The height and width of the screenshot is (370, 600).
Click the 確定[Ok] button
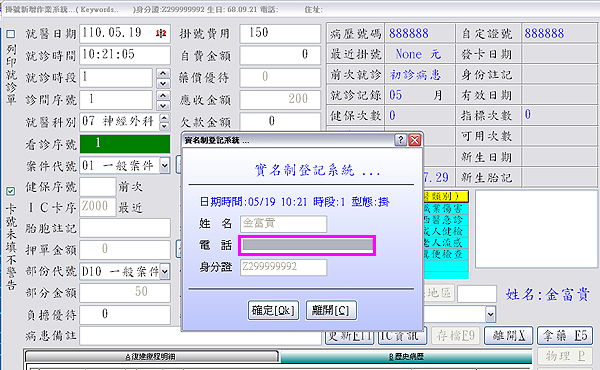tap(273, 310)
